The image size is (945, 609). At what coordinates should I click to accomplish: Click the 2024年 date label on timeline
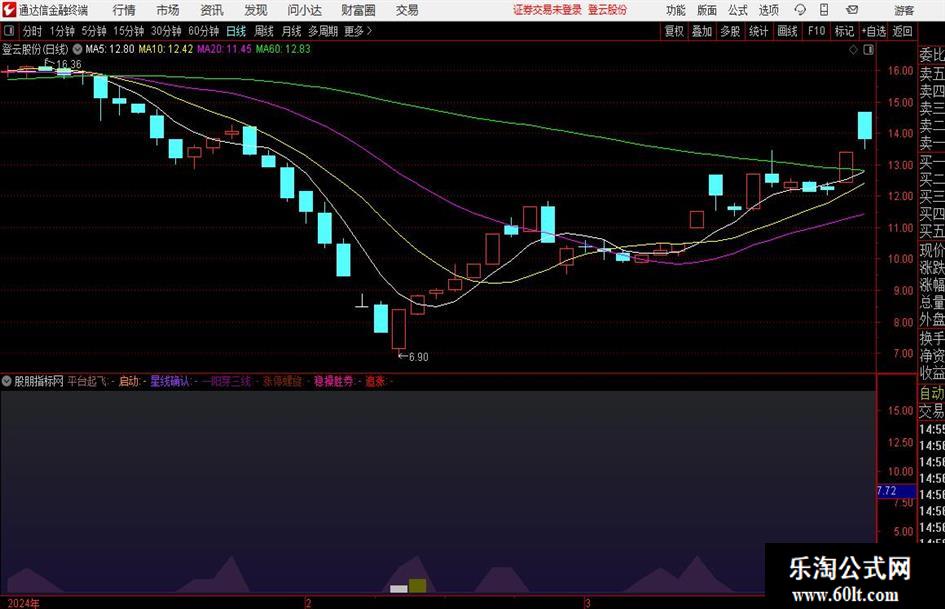[24, 603]
